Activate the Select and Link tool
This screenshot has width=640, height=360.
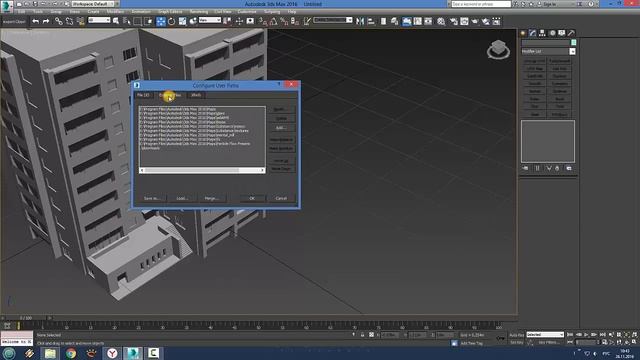(x=59, y=21)
